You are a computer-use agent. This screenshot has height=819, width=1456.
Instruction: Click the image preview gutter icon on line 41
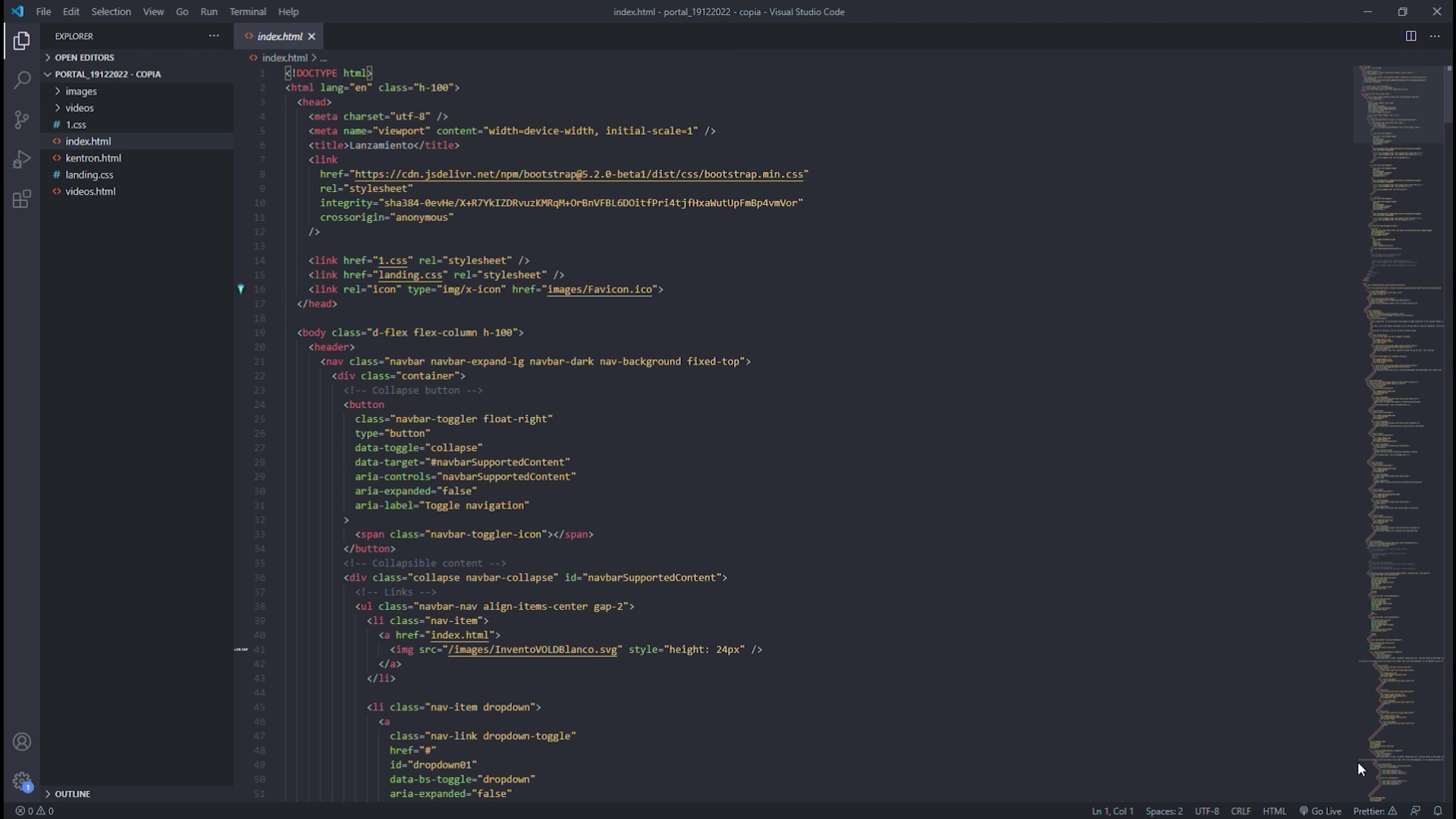[241, 649]
